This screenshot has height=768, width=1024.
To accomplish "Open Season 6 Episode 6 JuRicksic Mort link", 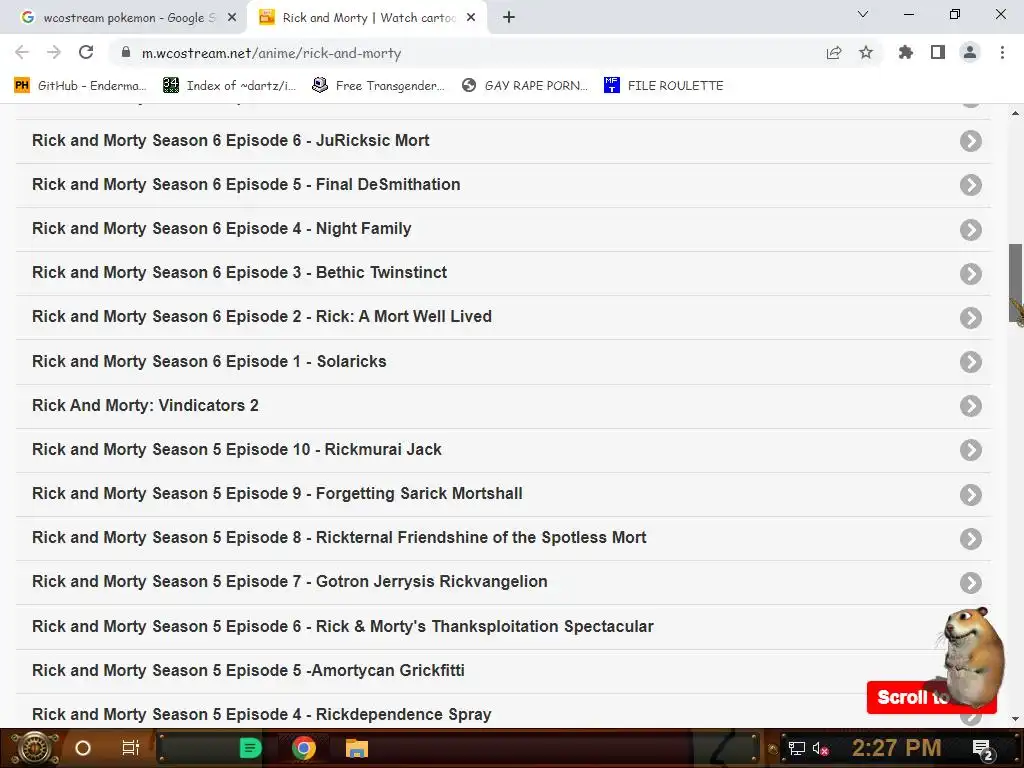I will 503,141.
